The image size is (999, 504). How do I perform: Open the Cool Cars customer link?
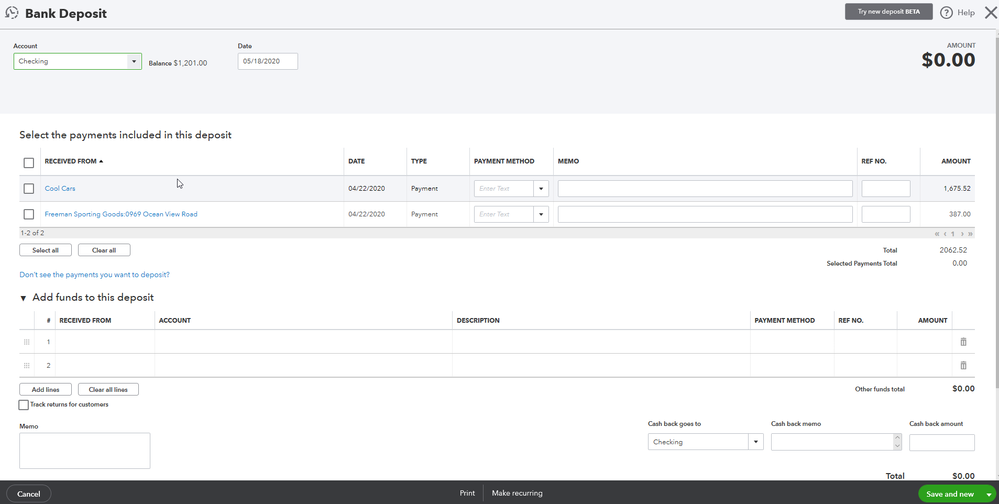point(60,189)
